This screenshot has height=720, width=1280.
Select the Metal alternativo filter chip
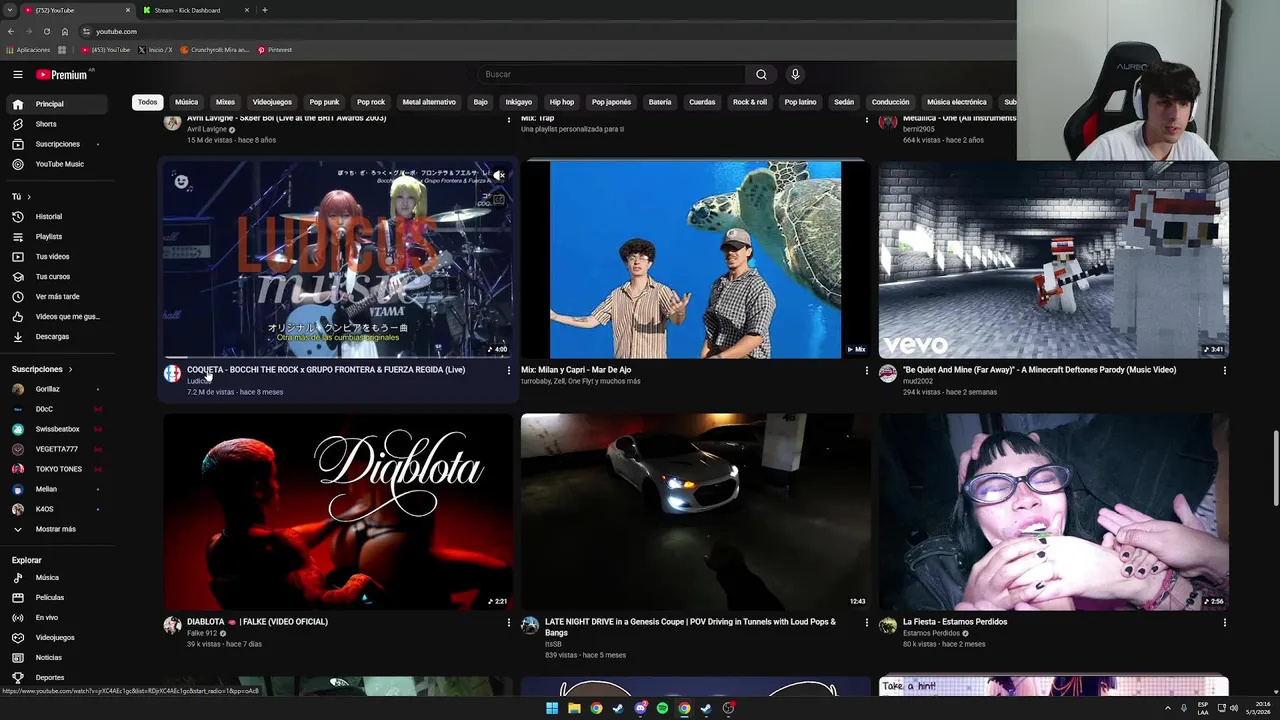[x=429, y=102]
